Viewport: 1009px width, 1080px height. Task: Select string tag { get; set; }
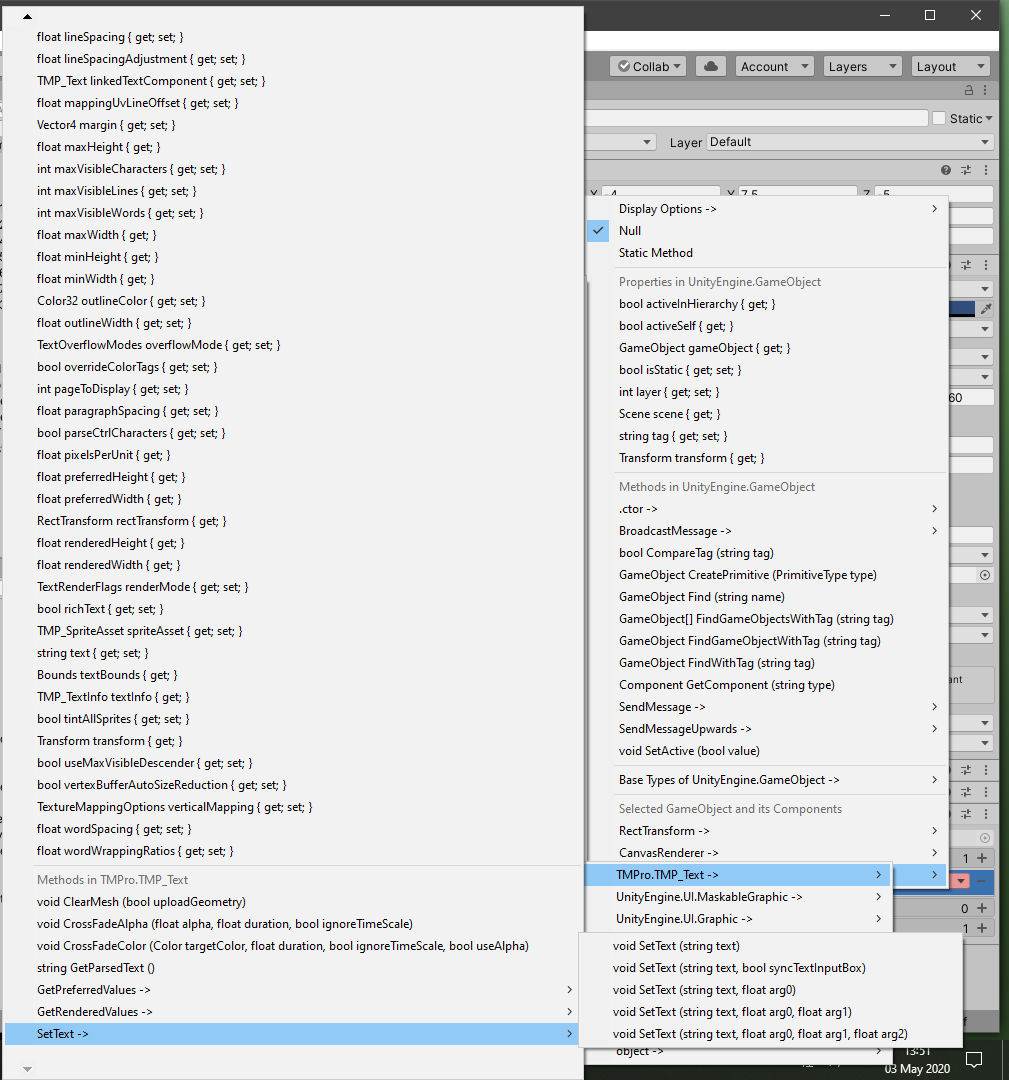click(x=767, y=436)
